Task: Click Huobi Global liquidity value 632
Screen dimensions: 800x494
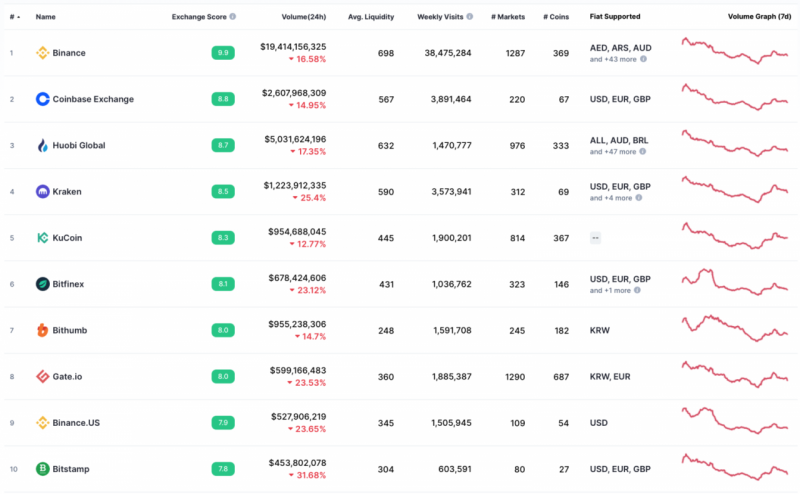Action: point(386,145)
